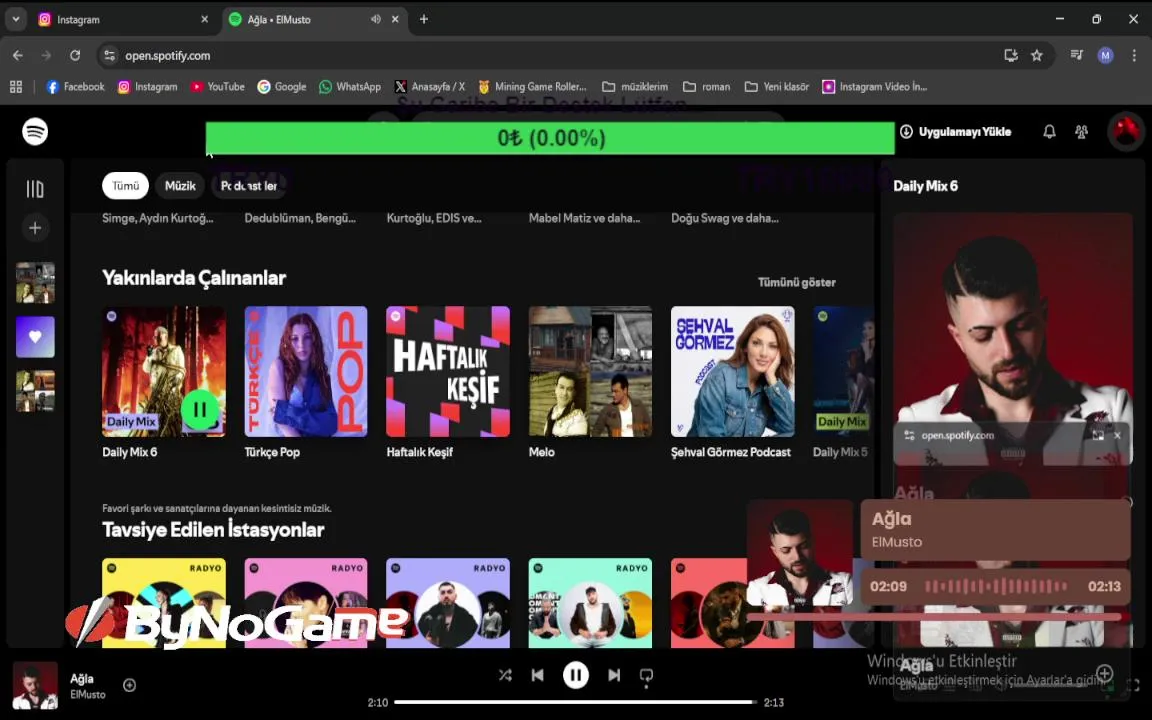This screenshot has width=1152, height=720.
Task: Switch to the Instagram browser tab
Action: tap(123, 20)
